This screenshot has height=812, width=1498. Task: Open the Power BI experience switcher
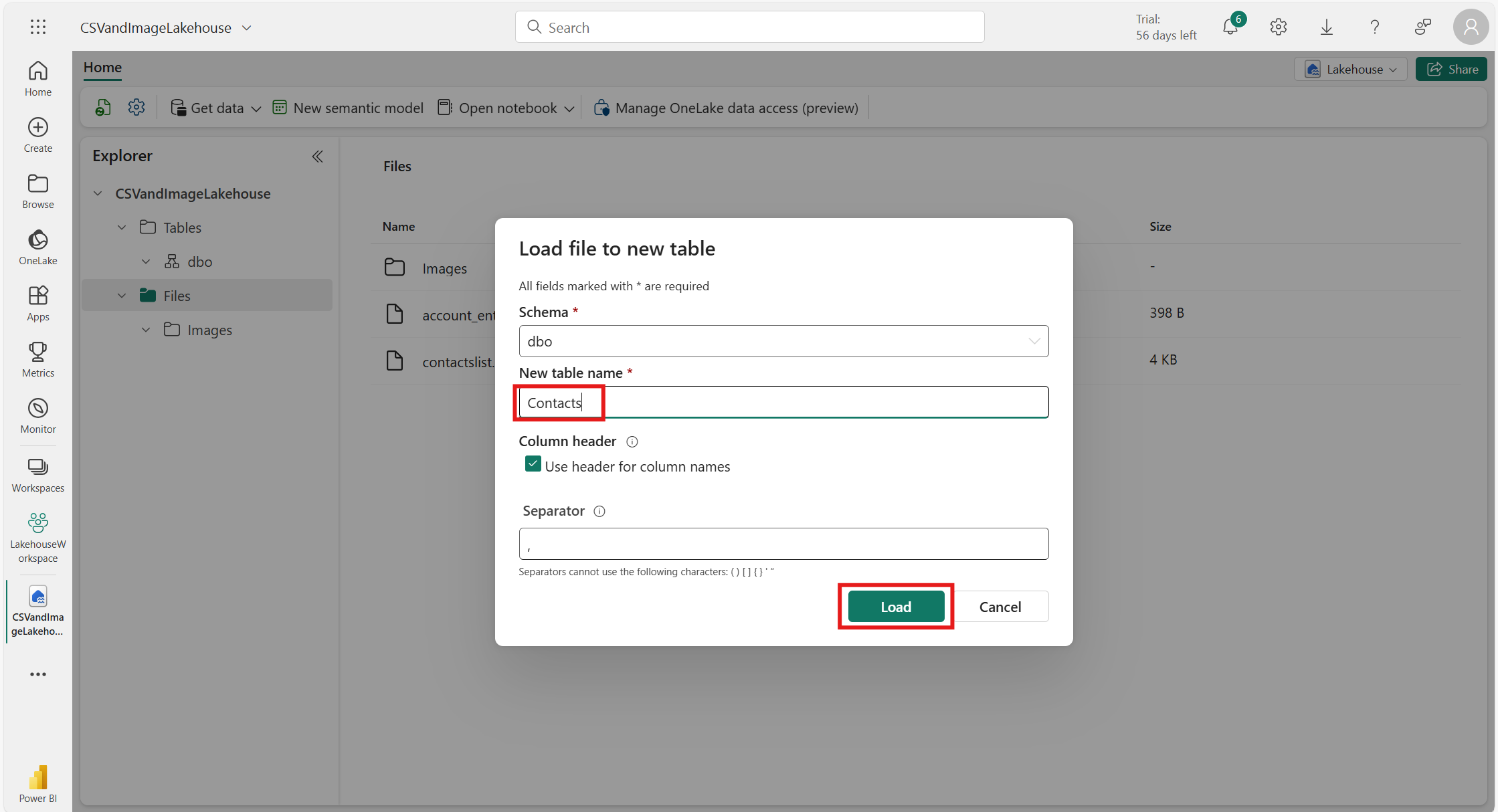coord(38,783)
